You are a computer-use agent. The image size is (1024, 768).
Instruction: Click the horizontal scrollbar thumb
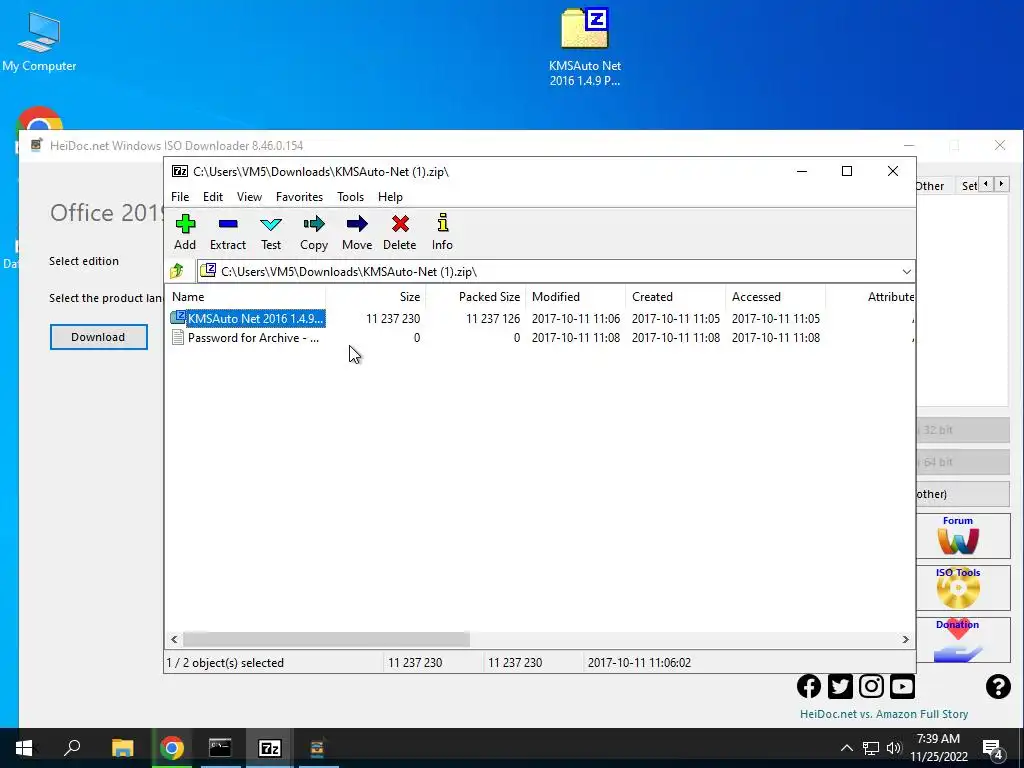[x=326, y=639]
